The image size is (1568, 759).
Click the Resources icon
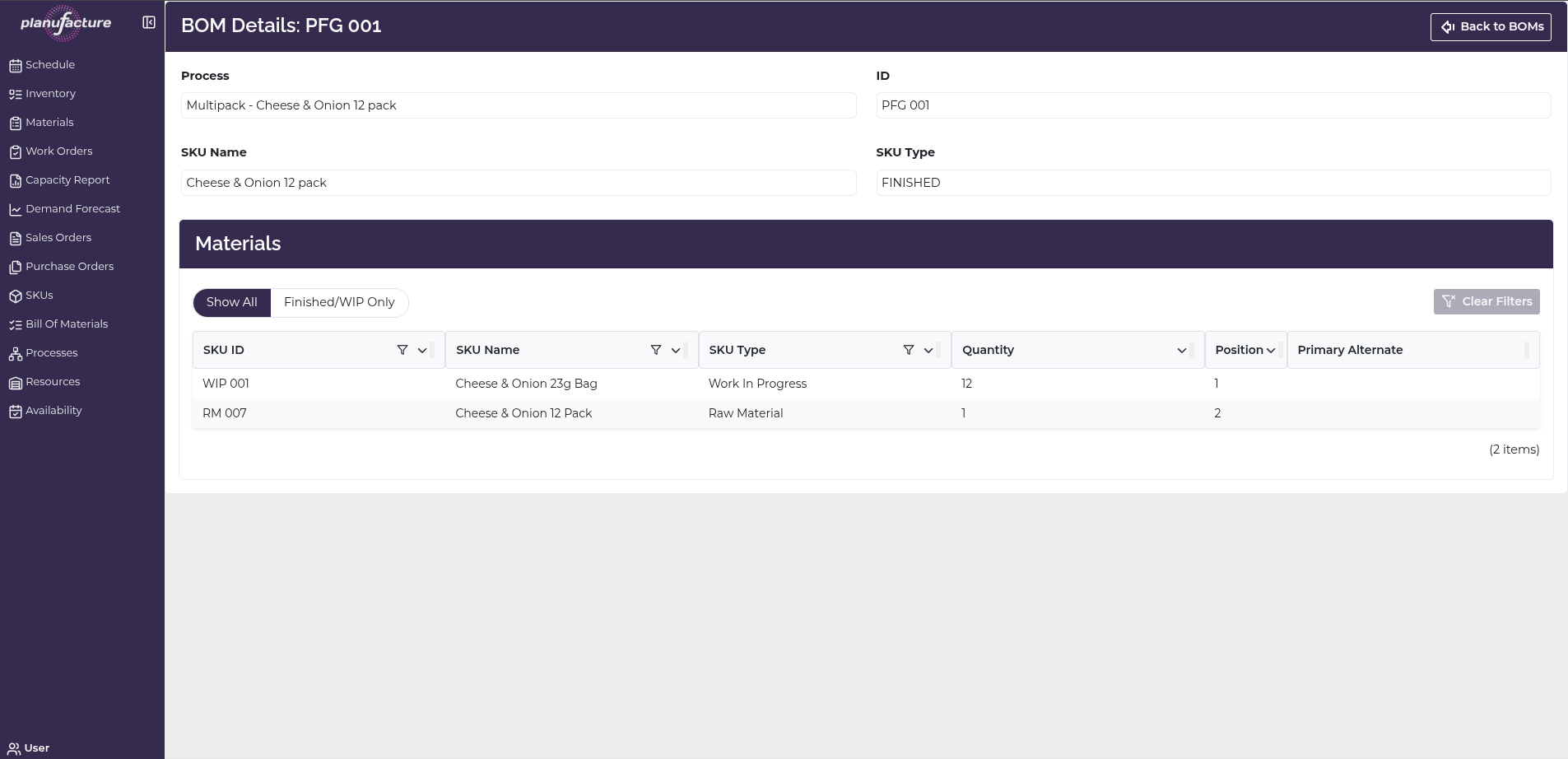coord(16,382)
